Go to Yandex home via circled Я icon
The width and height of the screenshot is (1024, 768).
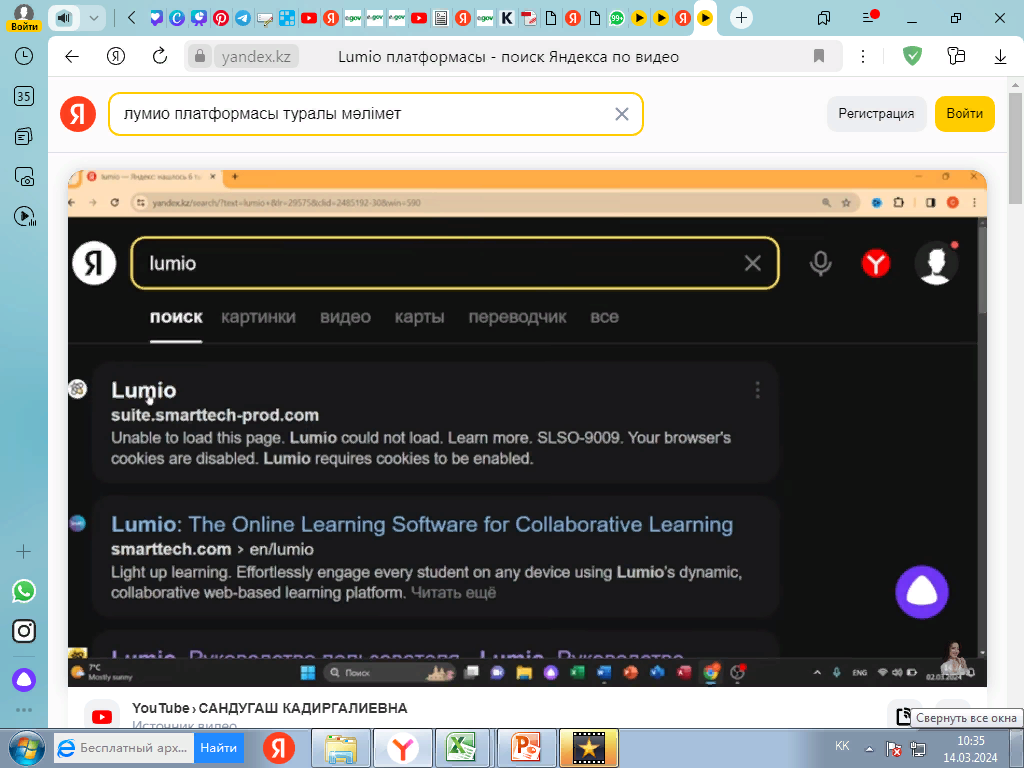pyautogui.click(x=116, y=57)
